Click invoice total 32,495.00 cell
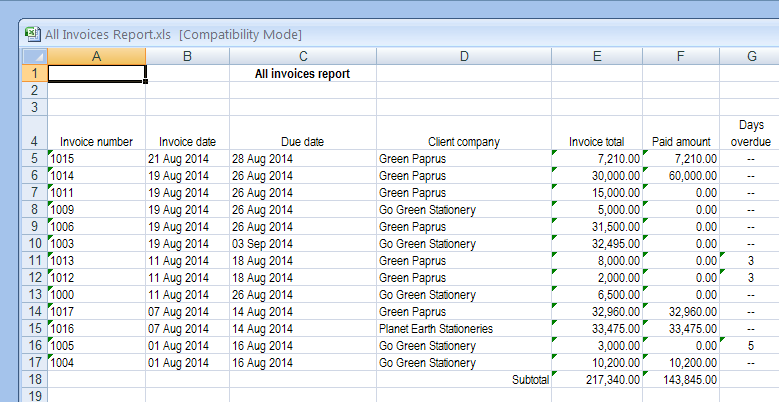 pyautogui.click(x=597, y=243)
